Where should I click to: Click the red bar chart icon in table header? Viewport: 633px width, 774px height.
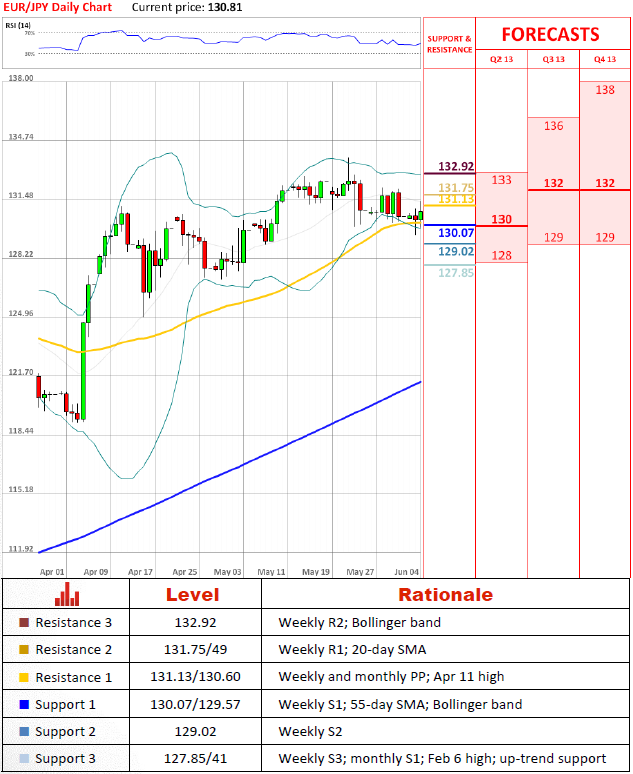tap(67, 594)
